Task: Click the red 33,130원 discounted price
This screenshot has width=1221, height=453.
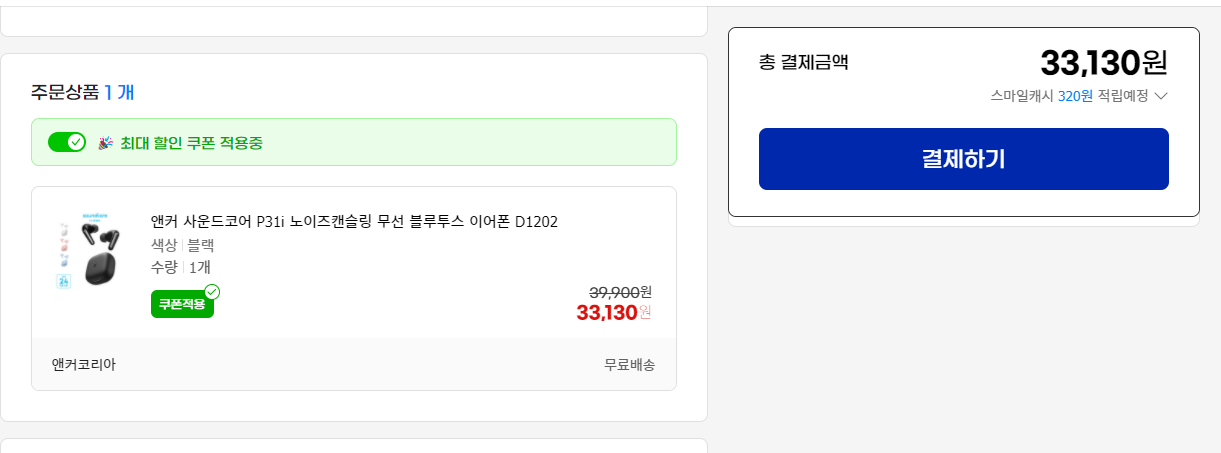Action: point(613,313)
